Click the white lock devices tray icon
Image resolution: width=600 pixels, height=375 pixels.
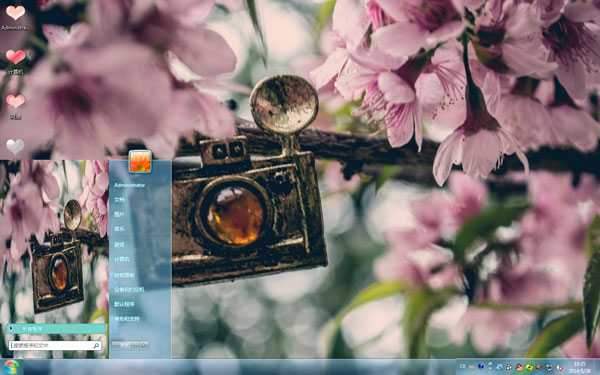[509, 367]
